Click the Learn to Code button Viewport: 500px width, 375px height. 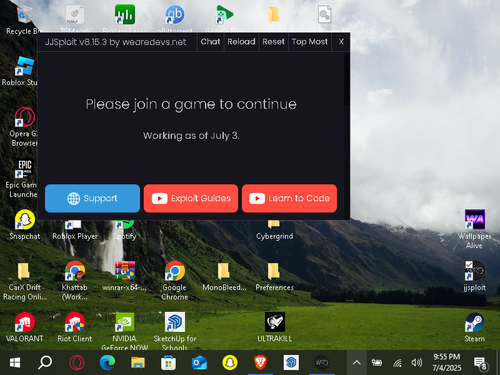(289, 198)
